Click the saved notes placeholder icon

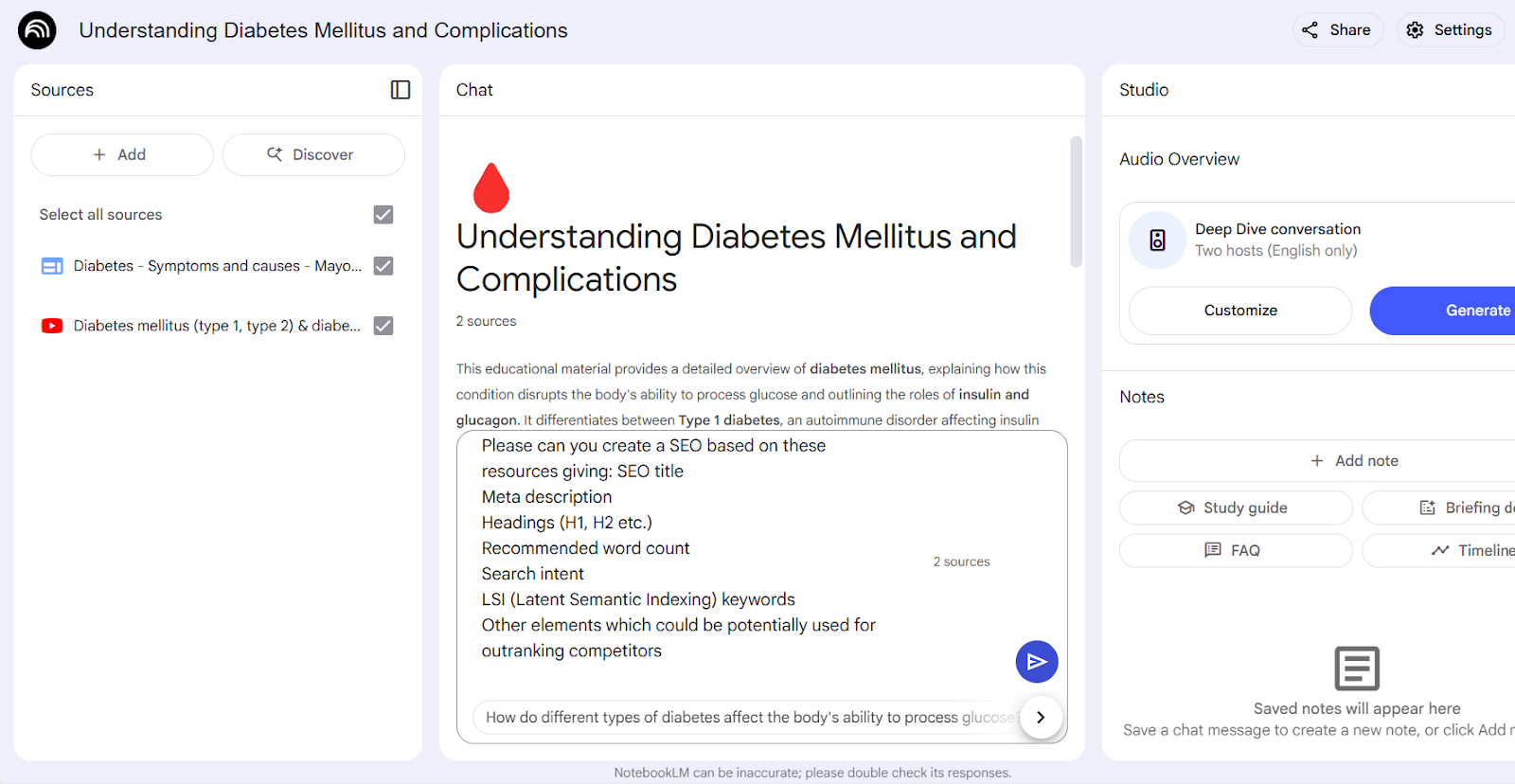pos(1357,668)
